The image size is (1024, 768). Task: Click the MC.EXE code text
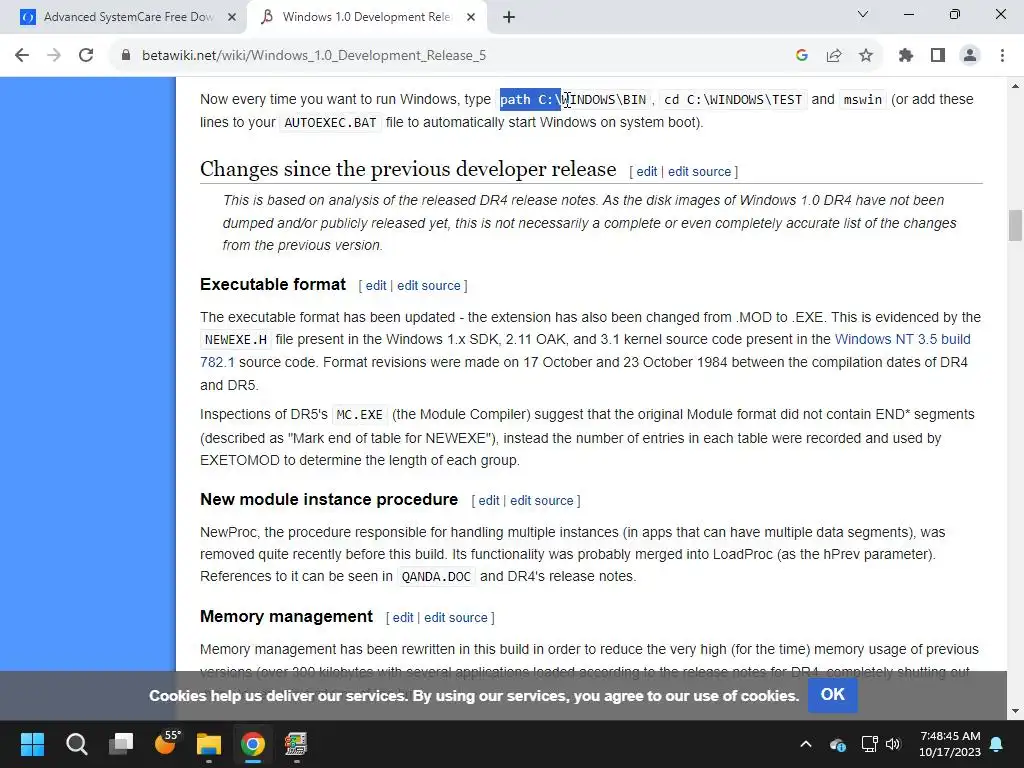point(359,415)
